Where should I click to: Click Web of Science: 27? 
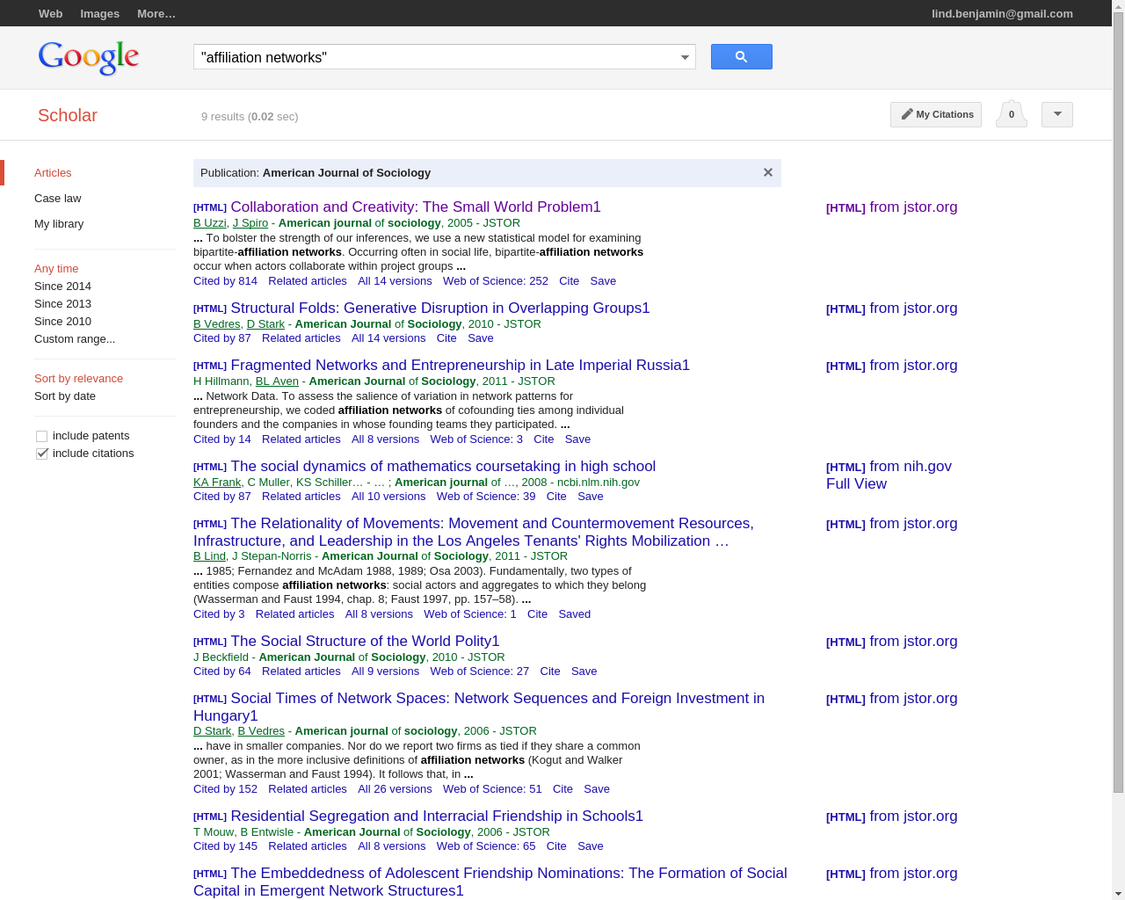(479, 672)
